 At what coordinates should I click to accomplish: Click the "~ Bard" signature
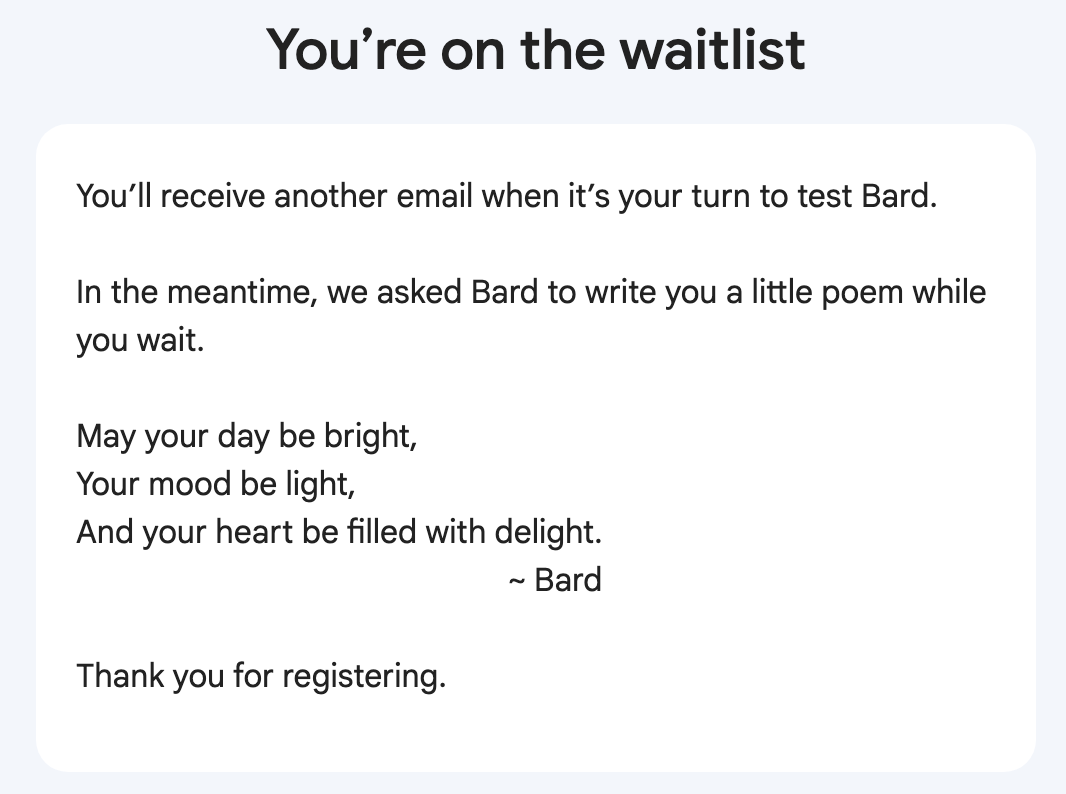(555, 580)
